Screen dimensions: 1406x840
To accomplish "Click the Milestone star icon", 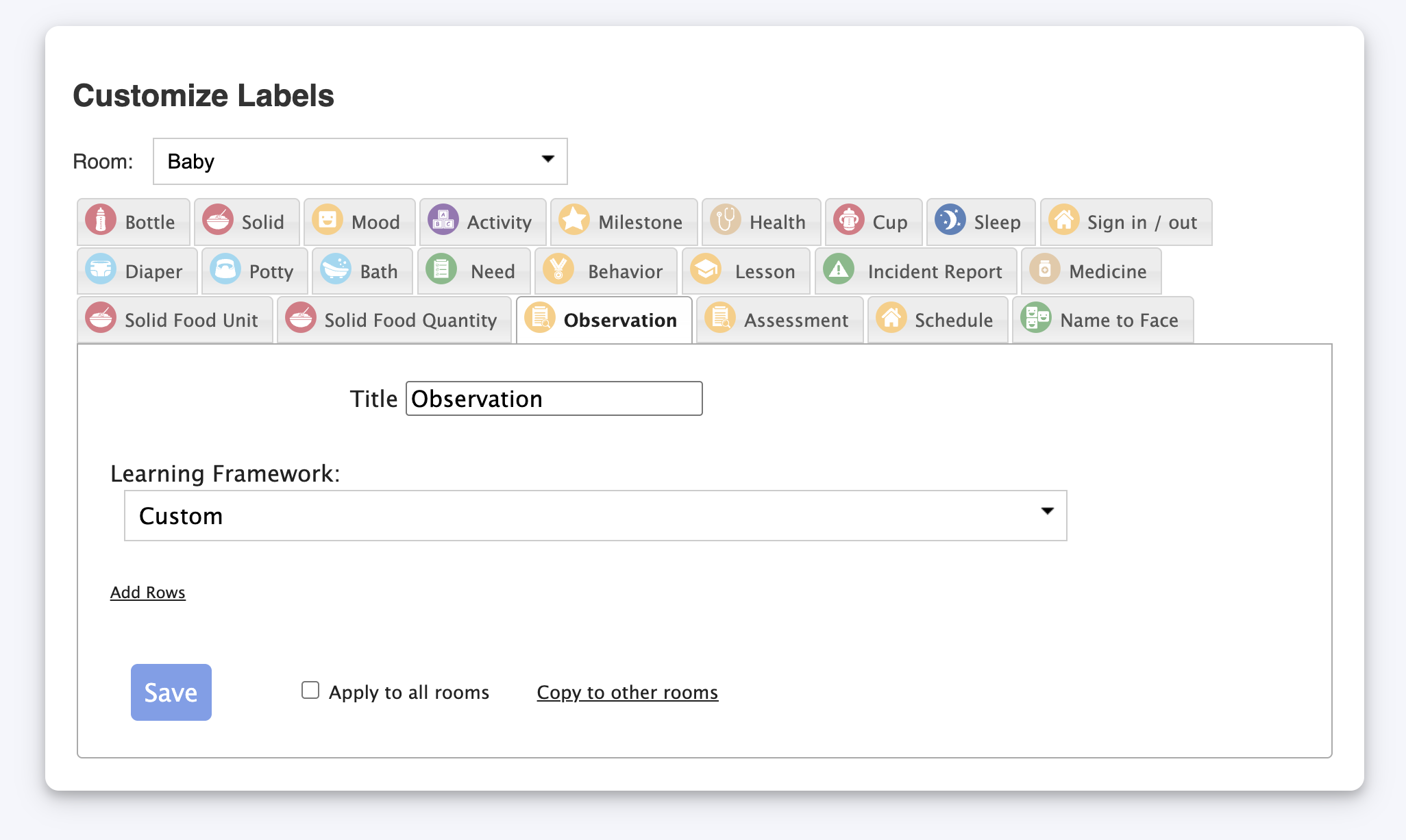I will [x=574, y=221].
